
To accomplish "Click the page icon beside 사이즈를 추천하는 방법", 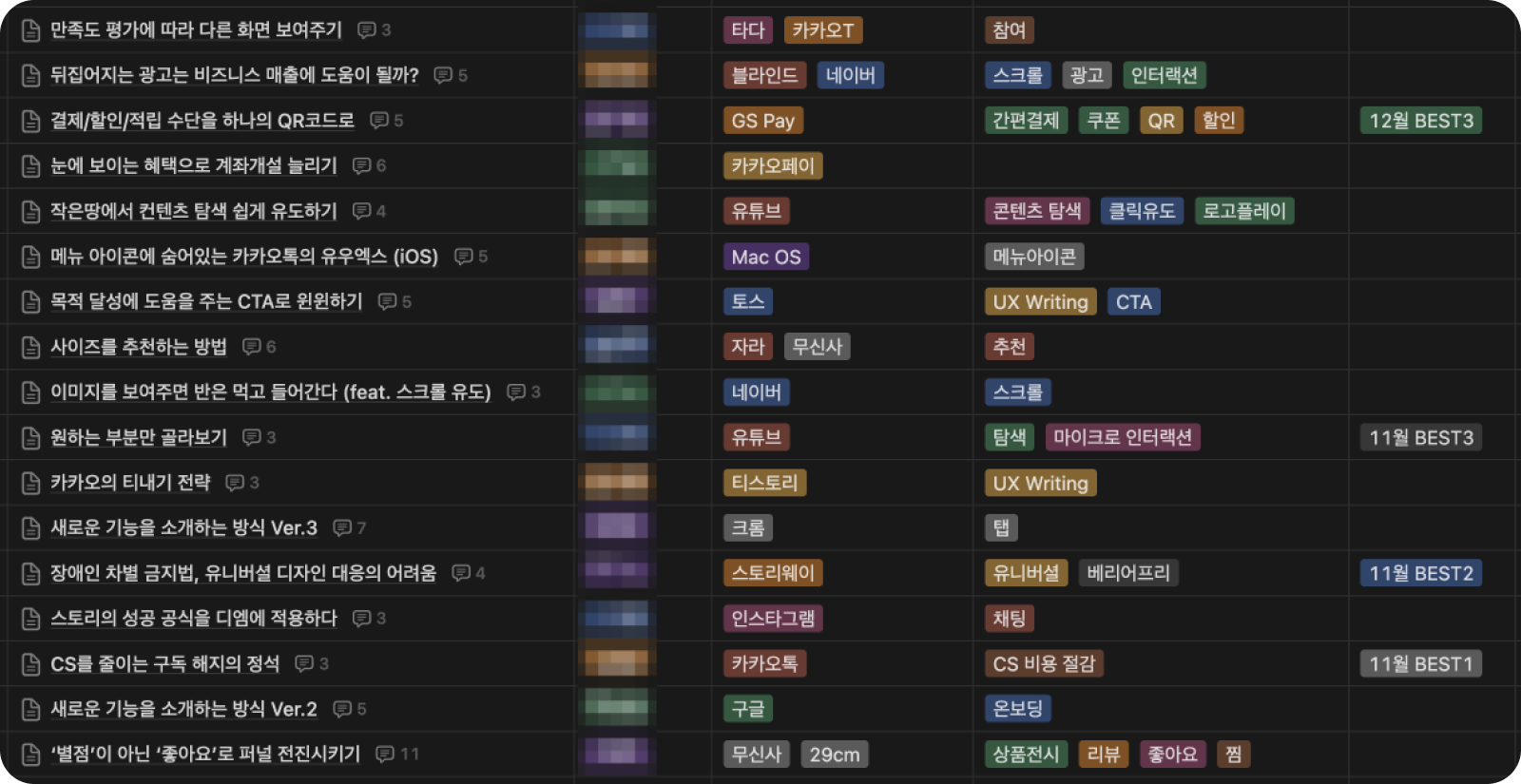I will coord(30,347).
